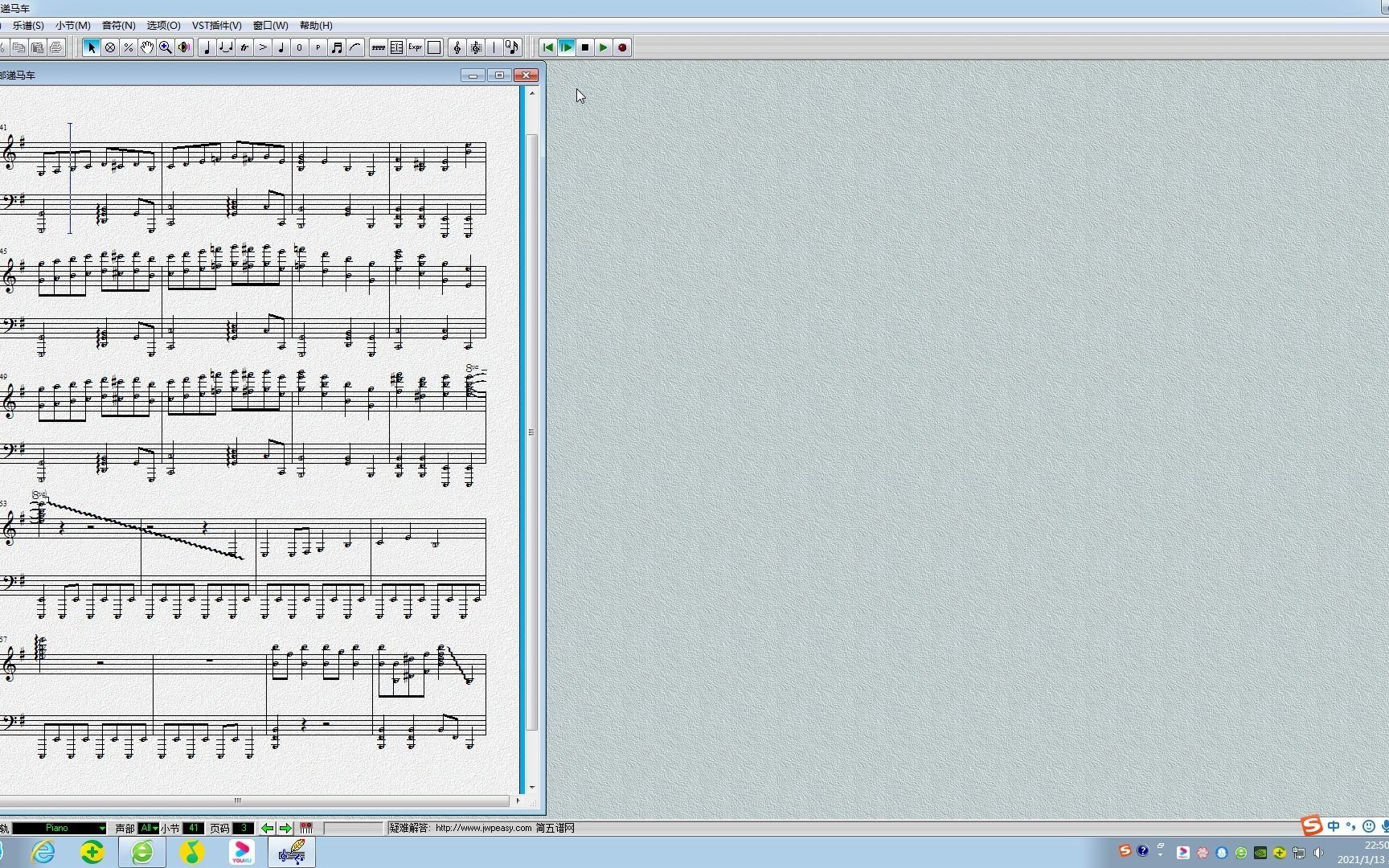Open the 小节(M) menu
The image size is (1389, 868).
tap(73, 26)
